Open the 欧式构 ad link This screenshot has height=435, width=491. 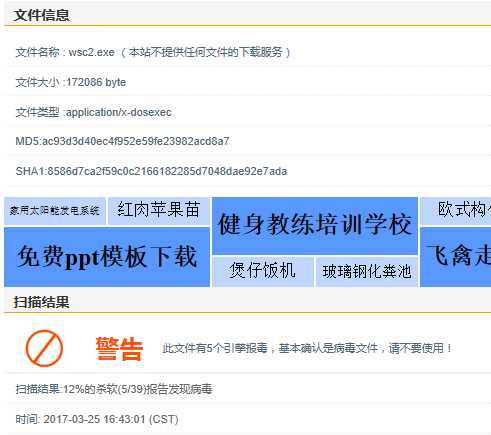click(x=456, y=211)
